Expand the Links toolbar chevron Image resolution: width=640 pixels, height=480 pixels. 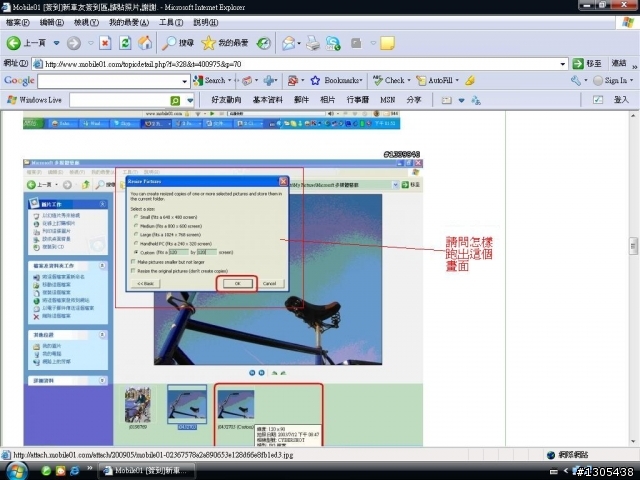pyautogui.click(x=634, y=66)
